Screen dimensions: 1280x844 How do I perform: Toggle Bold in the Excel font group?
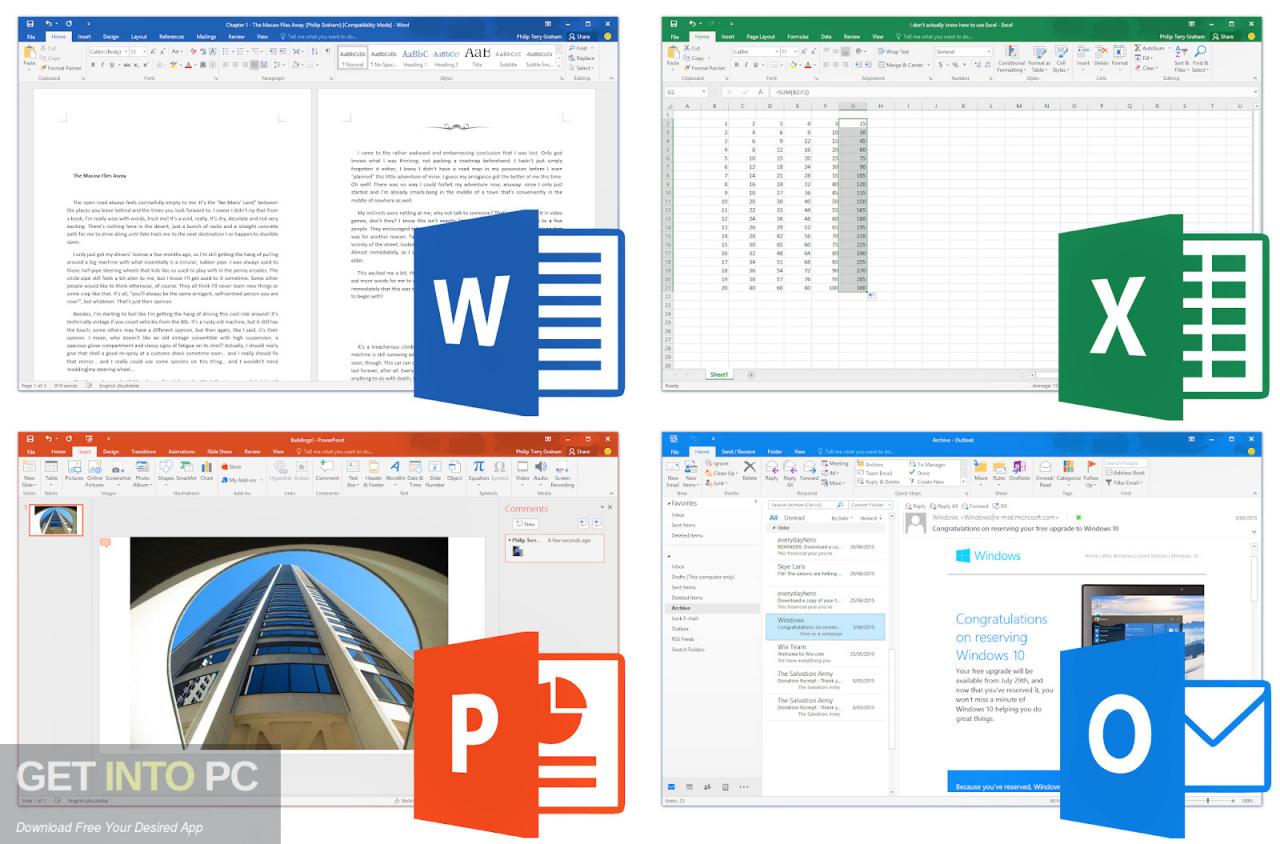736,65
